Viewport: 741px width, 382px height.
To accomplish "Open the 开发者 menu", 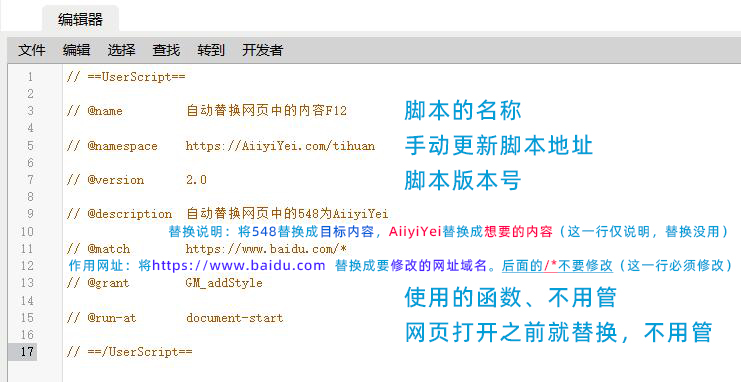I will click(262, 50).
